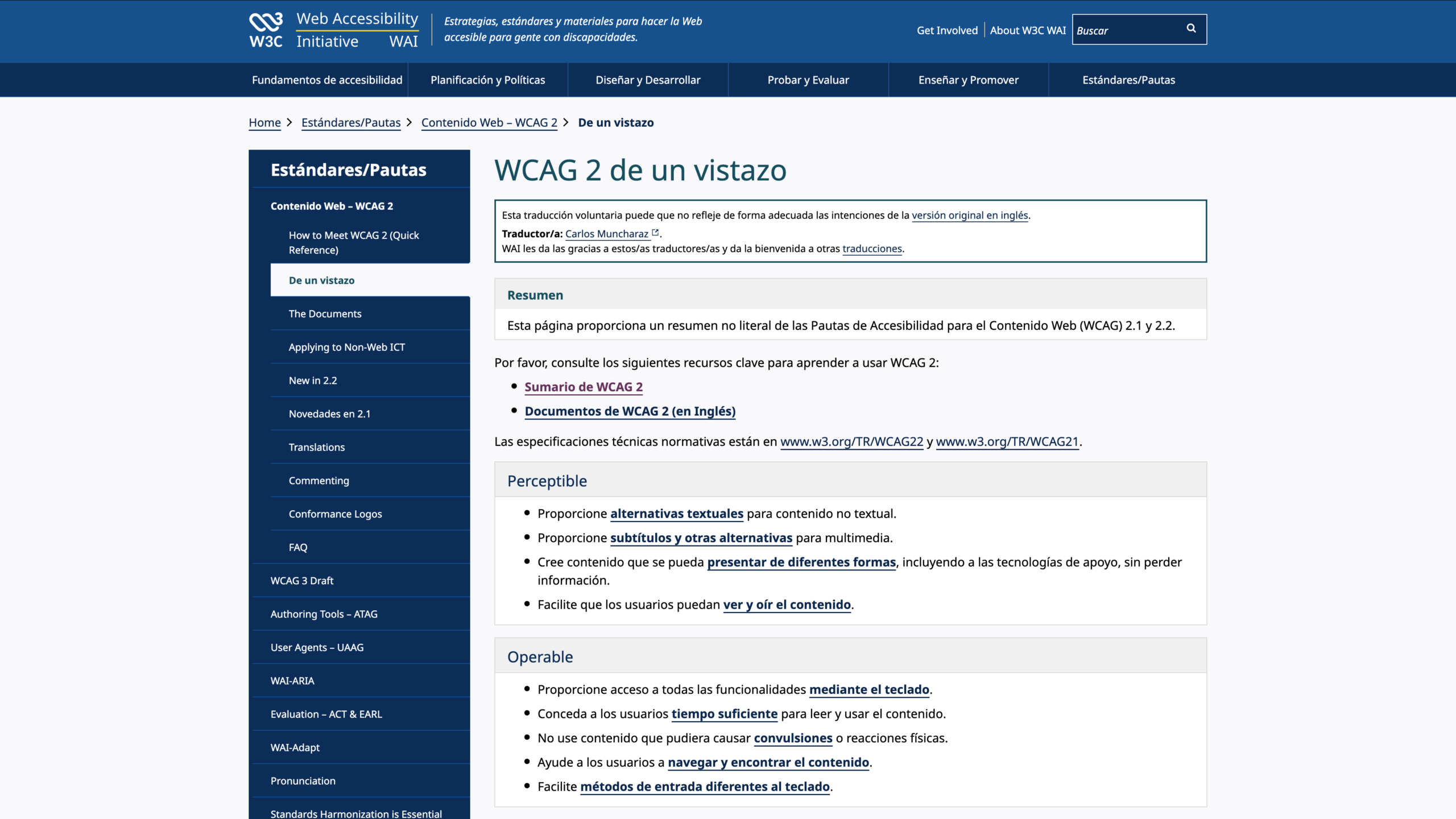The image size is (1456, 819).
Task: Open About W3C WAI link
Action: [x=1028, y=30]
